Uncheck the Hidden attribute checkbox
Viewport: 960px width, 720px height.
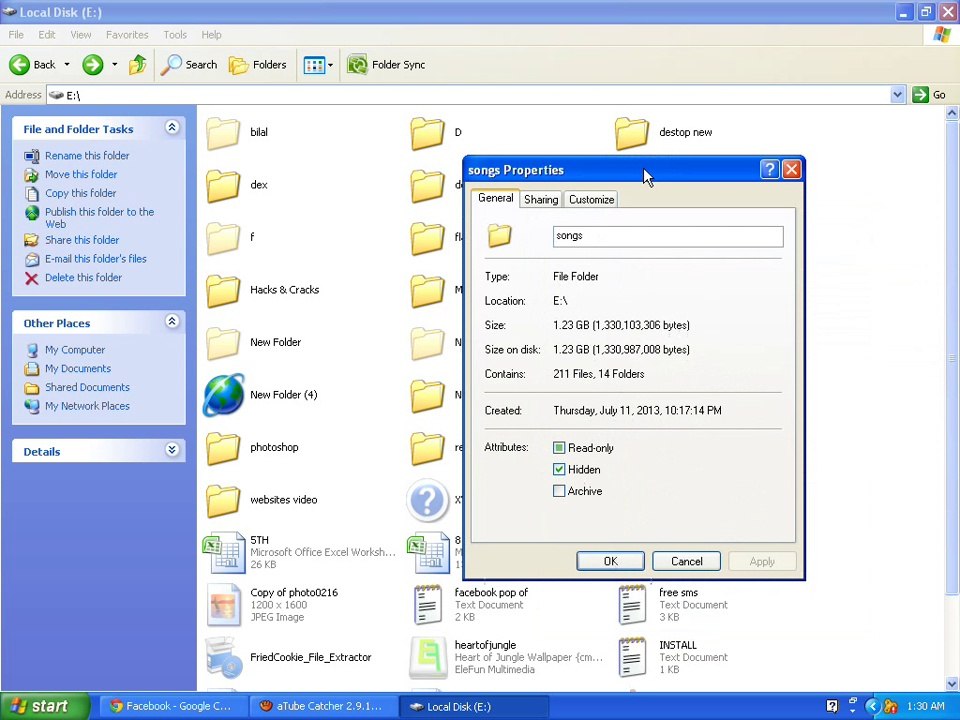pyautogui.click(x=559, y=470)
